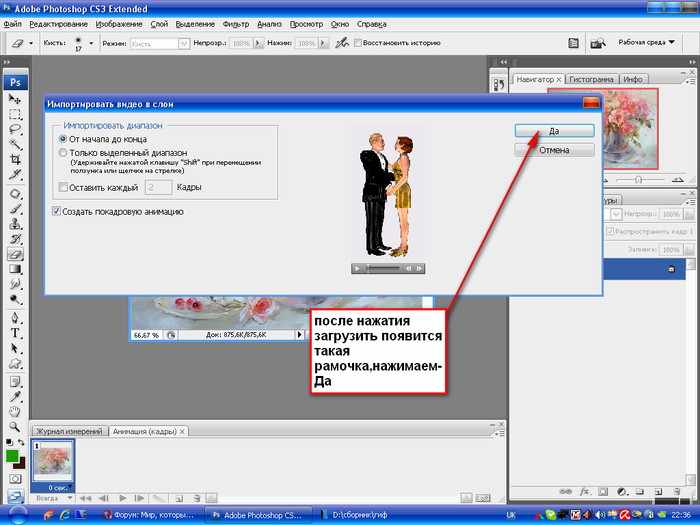Select the Eyedropper tool

tap(15, 396)
